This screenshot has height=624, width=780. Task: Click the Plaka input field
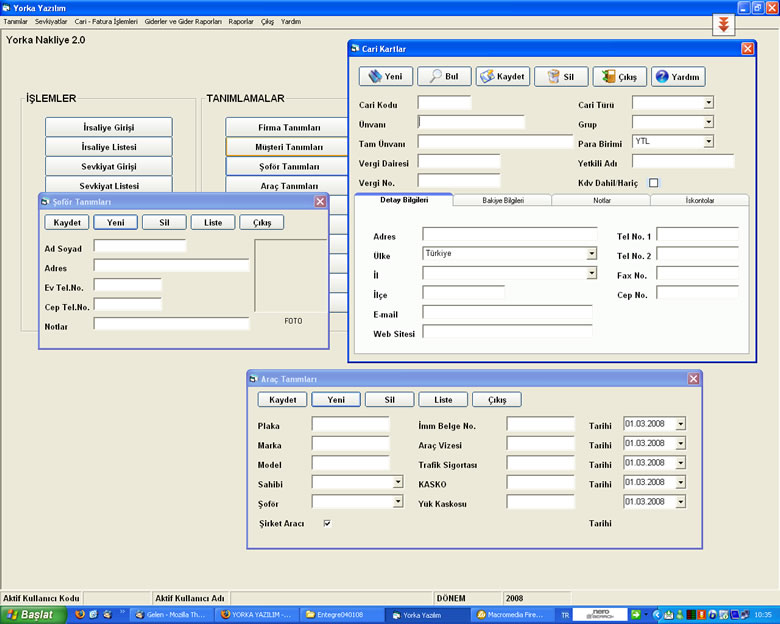click(350, 424)
